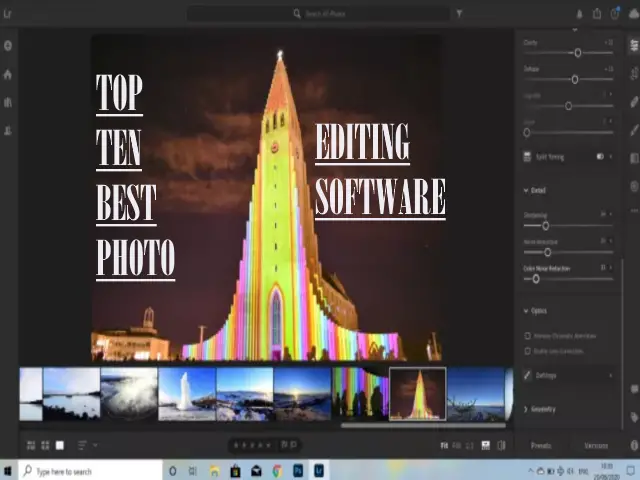Open Google Chrome from the taskbar

click(277, 471)
